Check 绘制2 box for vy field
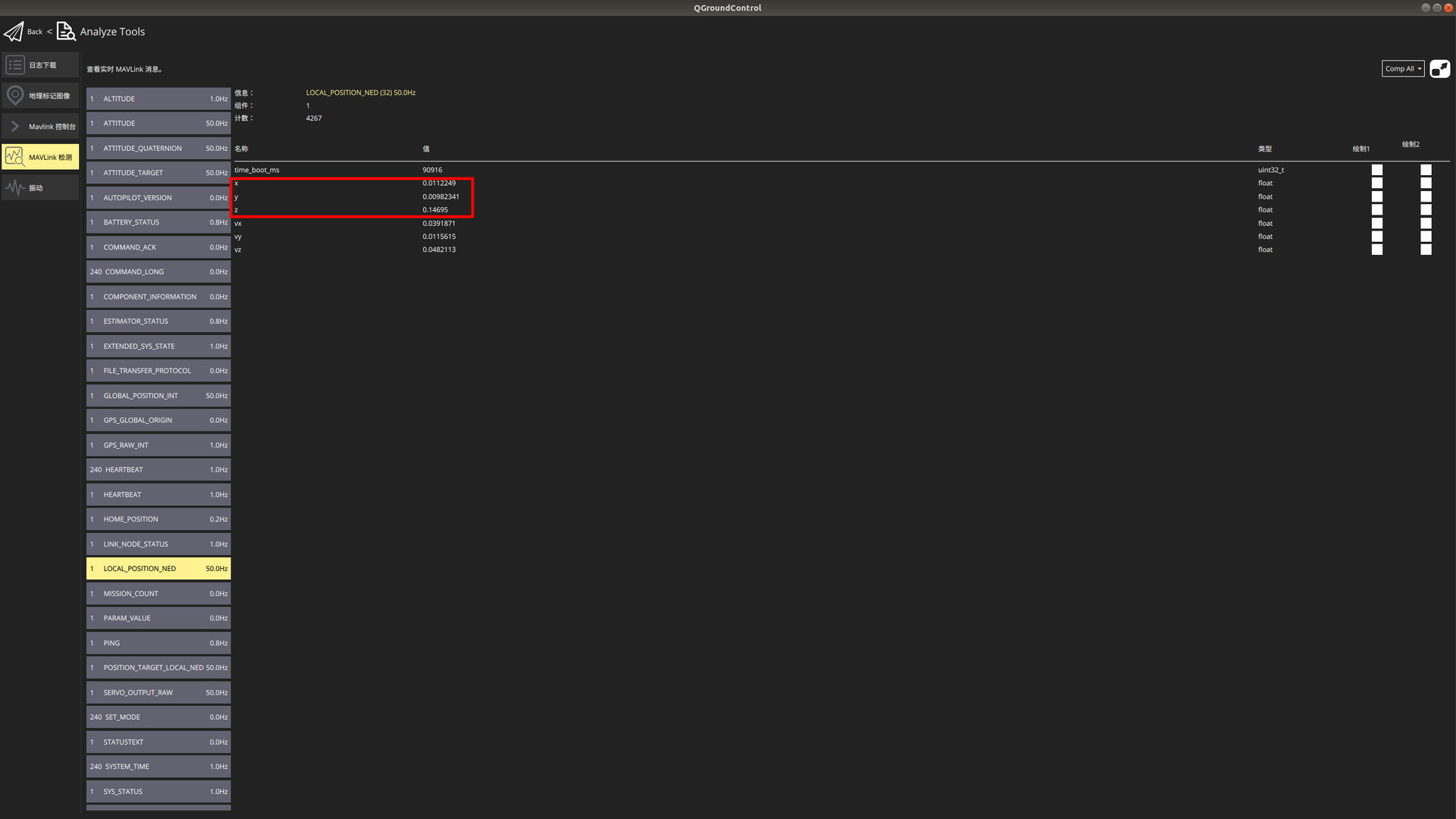The height and width of the screenshot is (819, 1456). pos(1426,236)
